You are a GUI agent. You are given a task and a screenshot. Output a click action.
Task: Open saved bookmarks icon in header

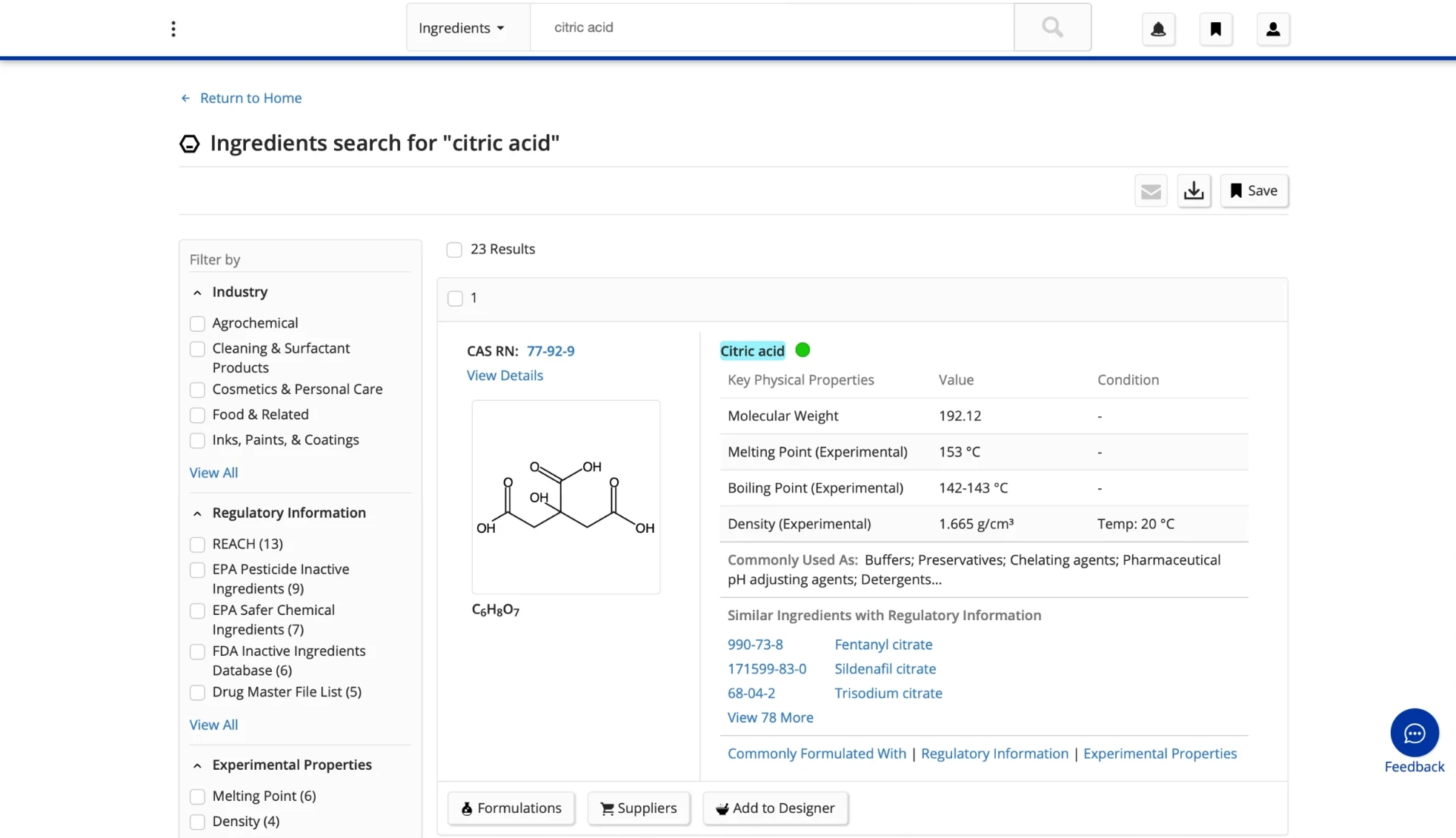click(x=1216, y=29)
